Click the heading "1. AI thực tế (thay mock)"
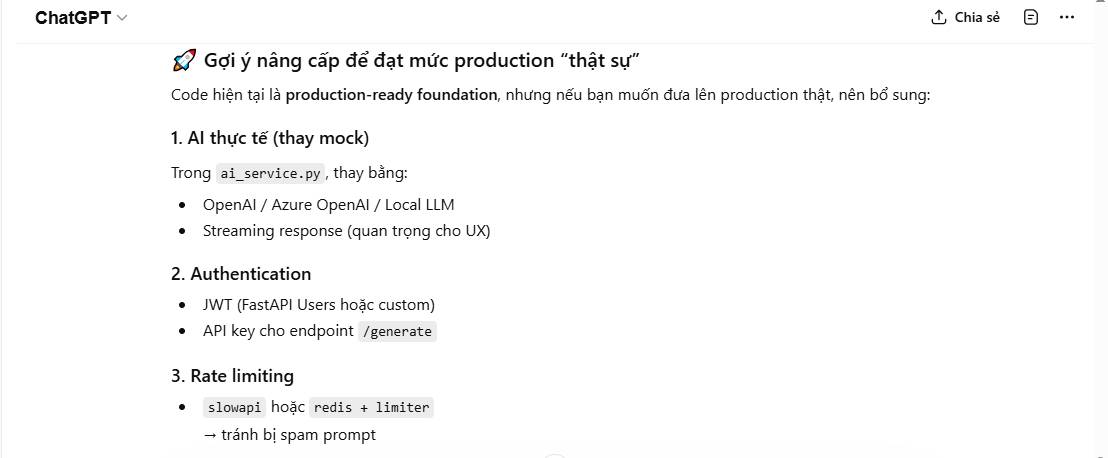Image resolution: width=1108 pixels, height=458 pixels. [x=270, y=138]
